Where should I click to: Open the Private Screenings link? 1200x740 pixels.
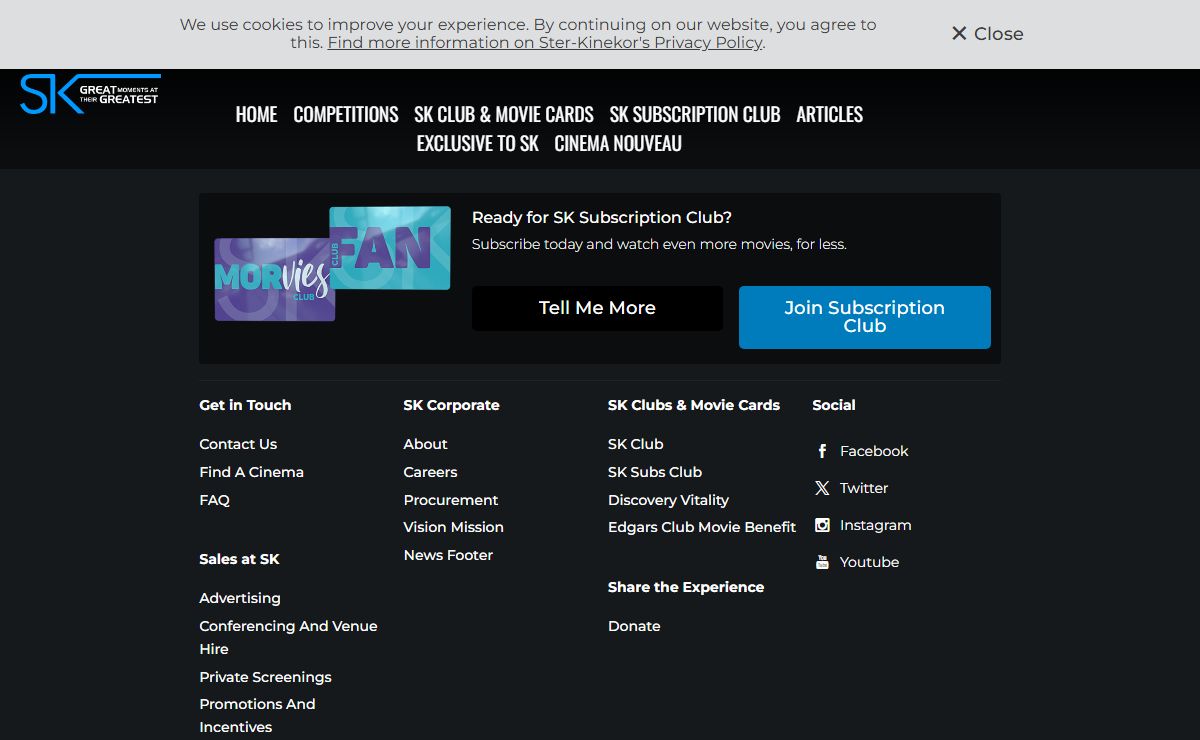click(x=265, y=677)
